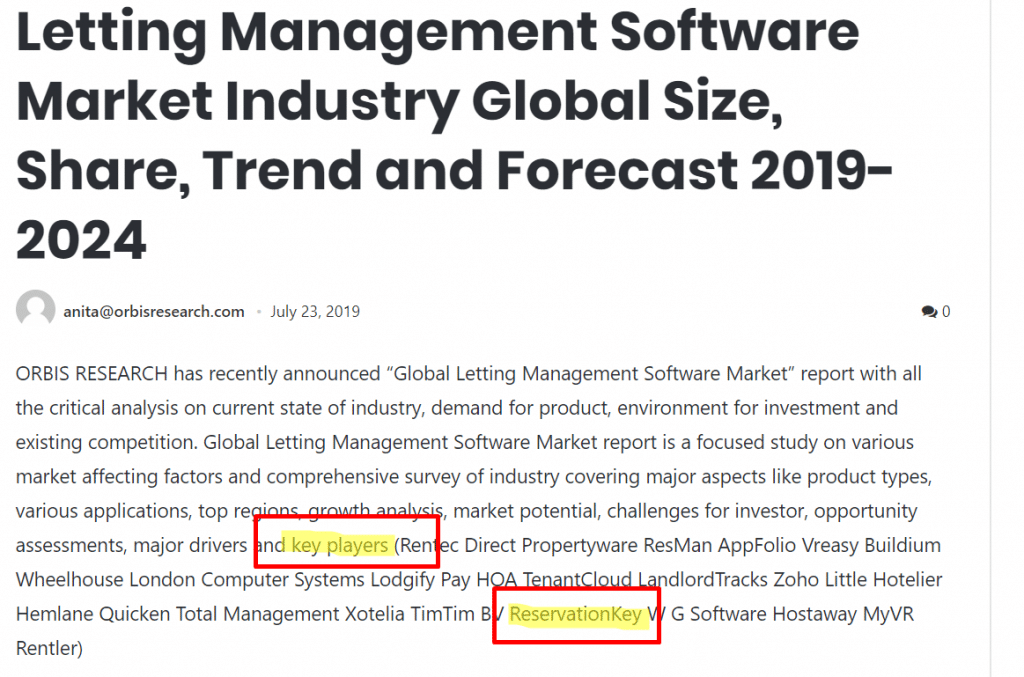Image resolution: width=1024 pixels, height=677 pixels.
Task: Click the author avatar icon
Action: click(x=35, y=311)
